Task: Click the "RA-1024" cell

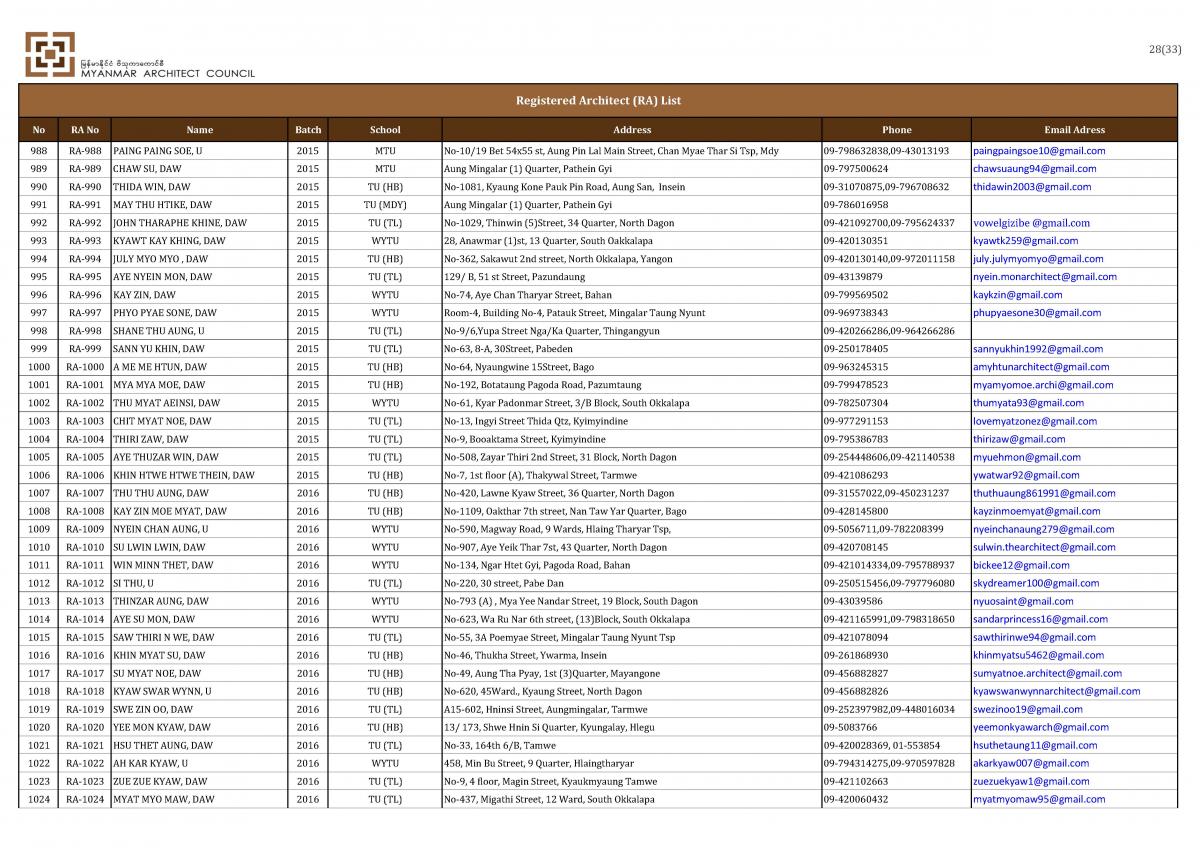Action: 85,799
